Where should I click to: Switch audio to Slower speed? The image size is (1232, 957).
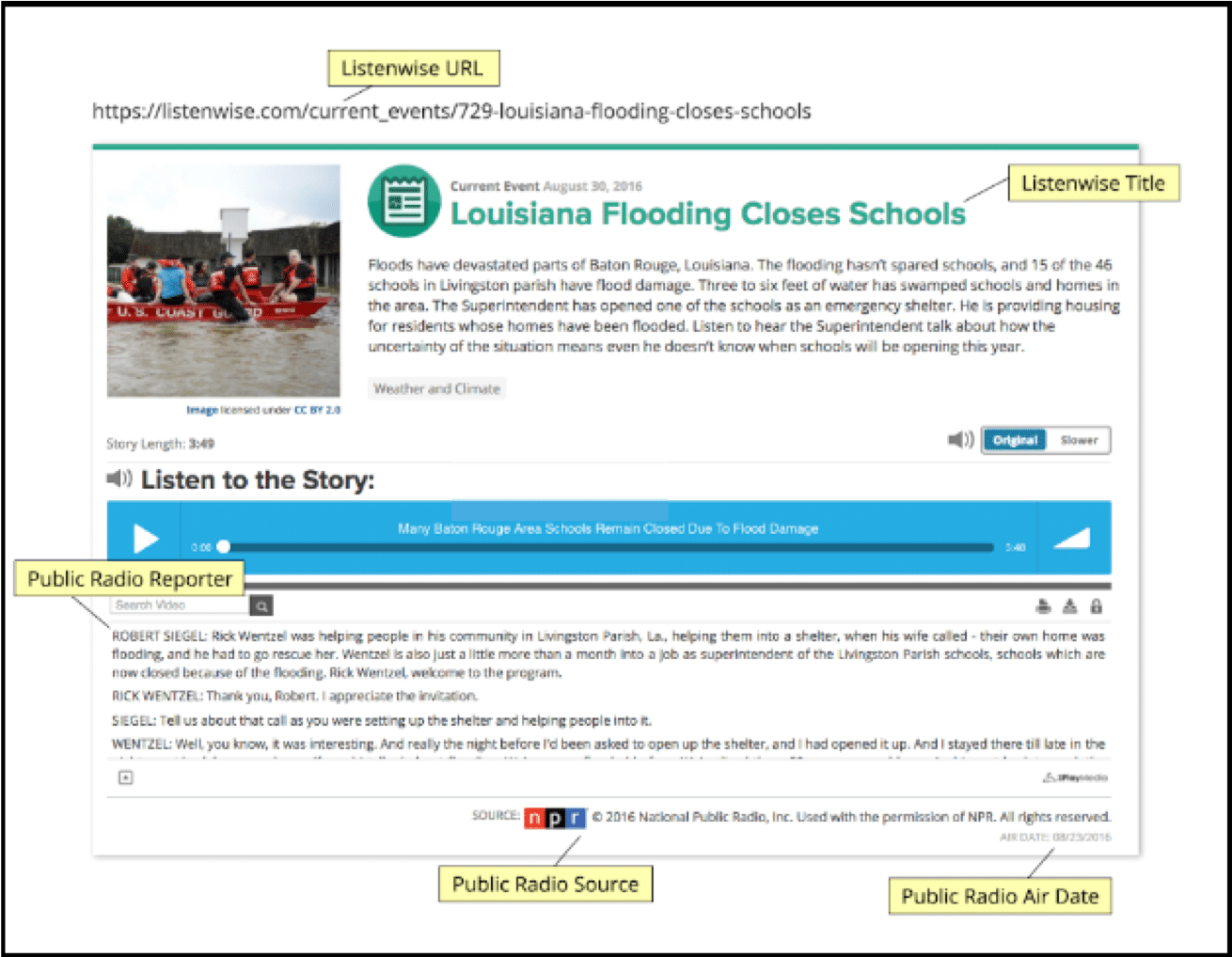1079,440
